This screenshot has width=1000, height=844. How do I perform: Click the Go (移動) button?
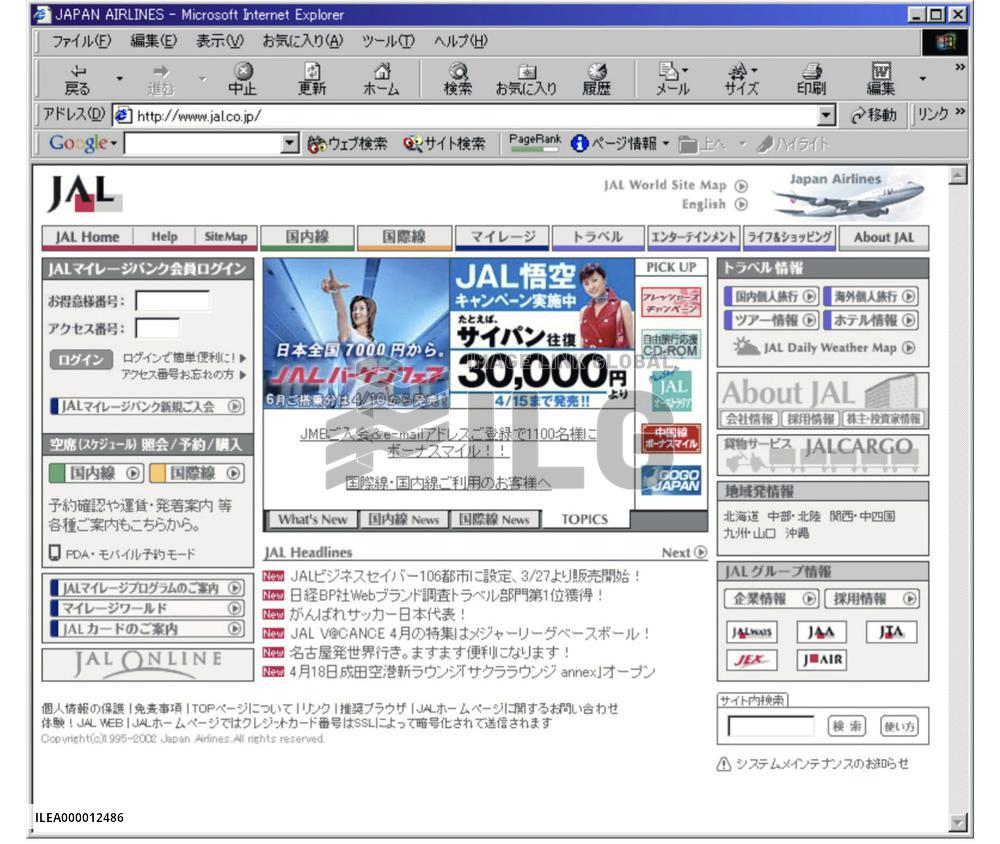874,115
